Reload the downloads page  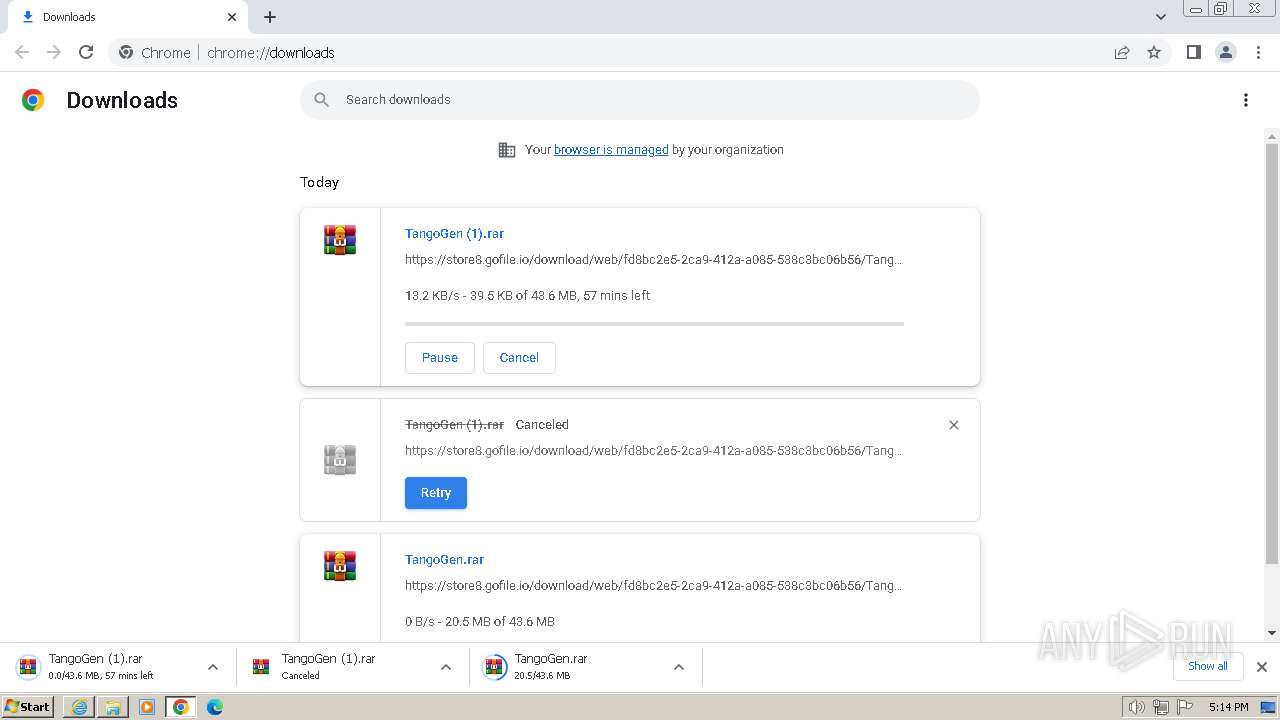pyautogui.click(x=86, y=52)
